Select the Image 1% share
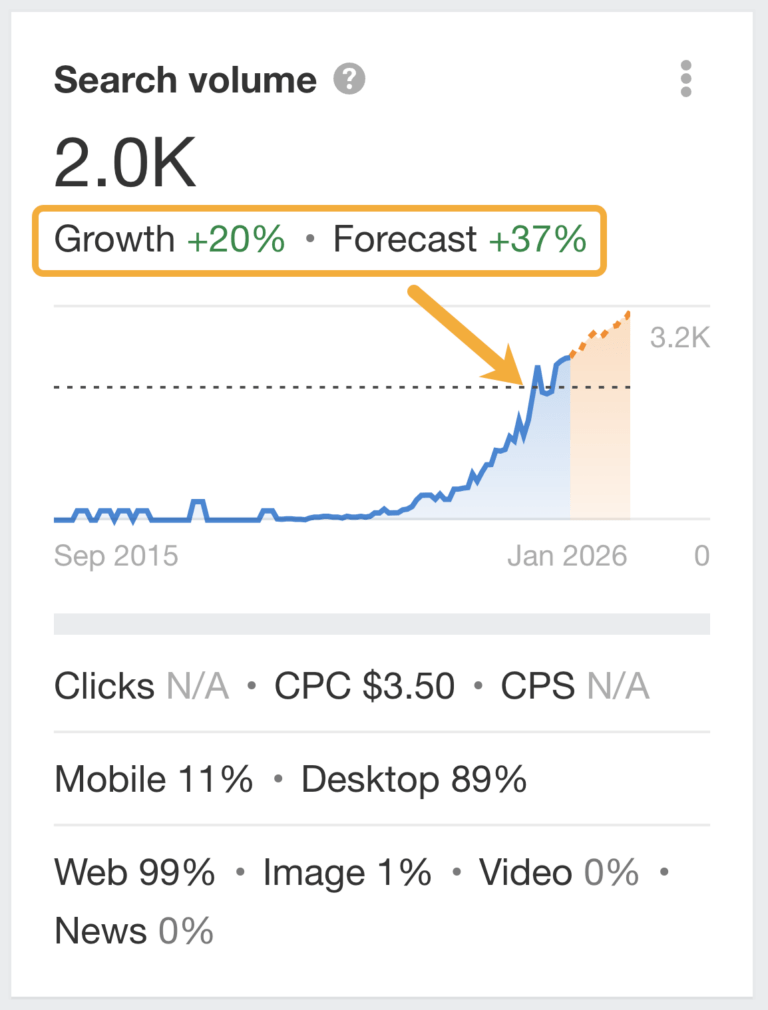 pyautogui.click(x=347, y=872)
